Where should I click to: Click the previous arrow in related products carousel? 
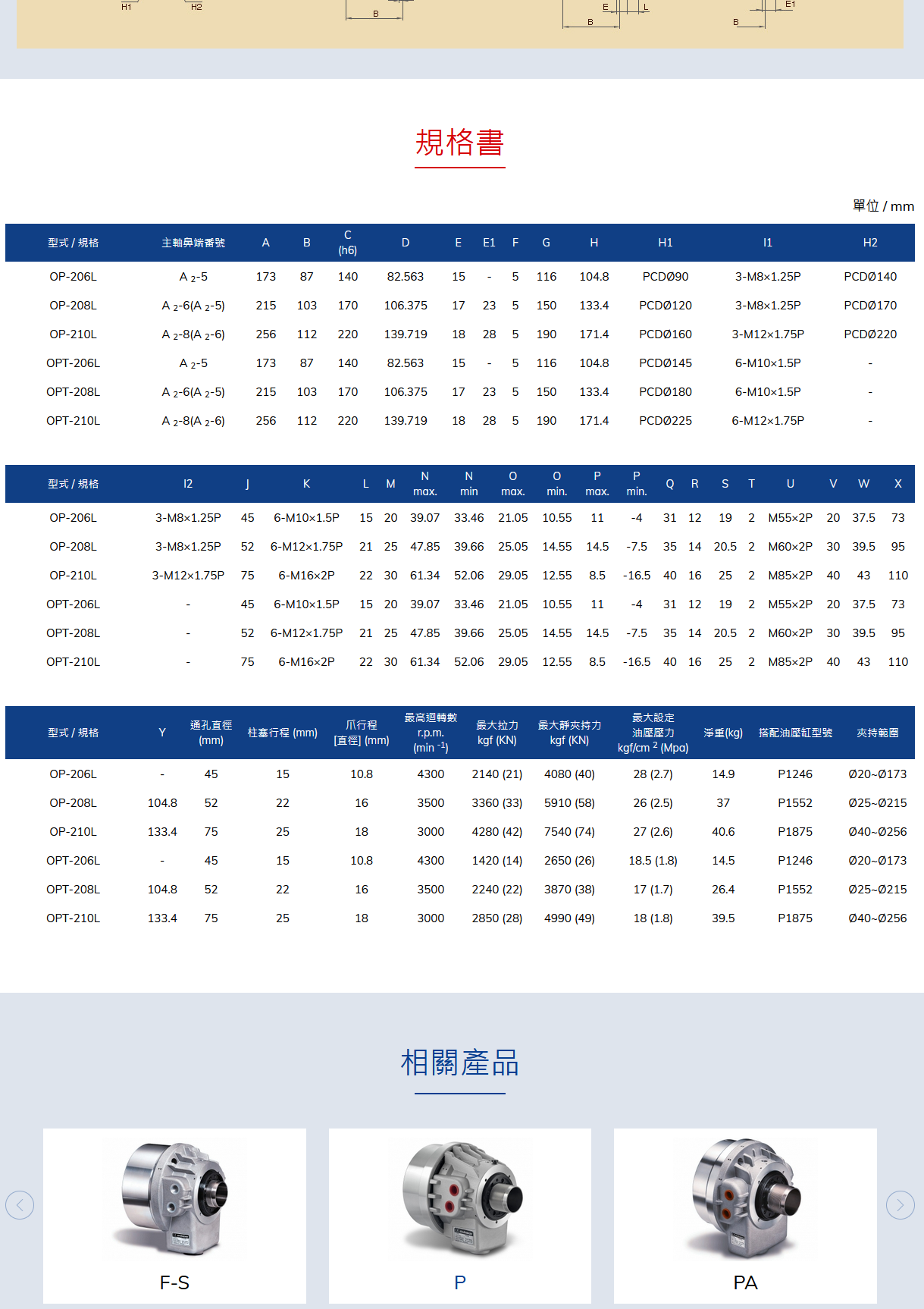[20, 1204]
